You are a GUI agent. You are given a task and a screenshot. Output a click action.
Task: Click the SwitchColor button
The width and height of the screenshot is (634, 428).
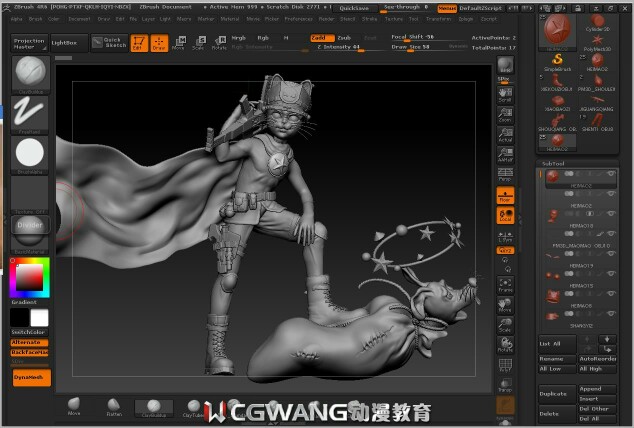(x=29, y=332)
